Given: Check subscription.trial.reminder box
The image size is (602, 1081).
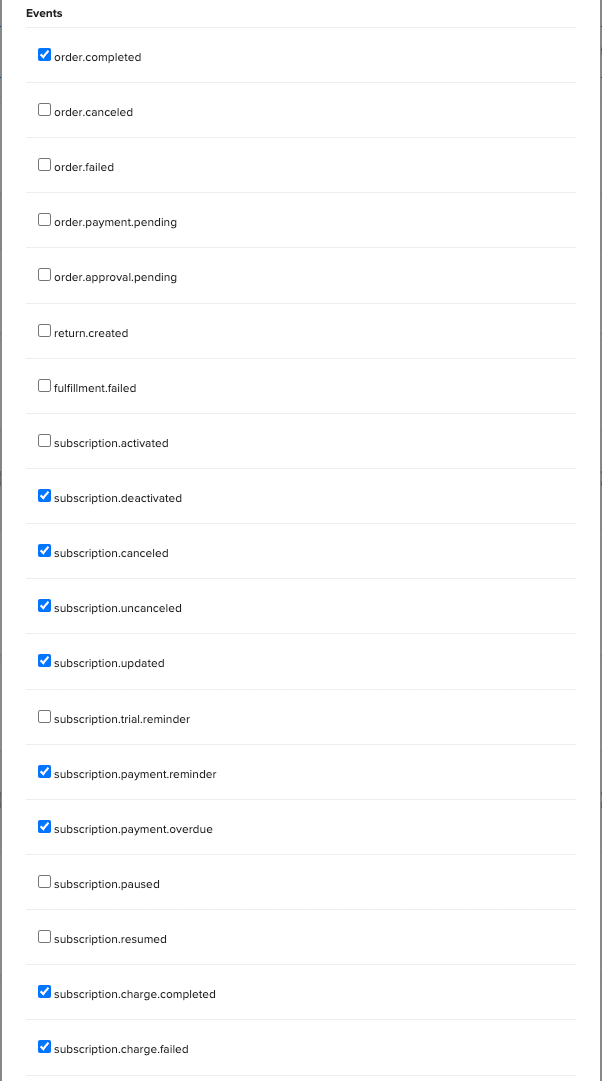Looking at the screenshot, I should (44, 717).
